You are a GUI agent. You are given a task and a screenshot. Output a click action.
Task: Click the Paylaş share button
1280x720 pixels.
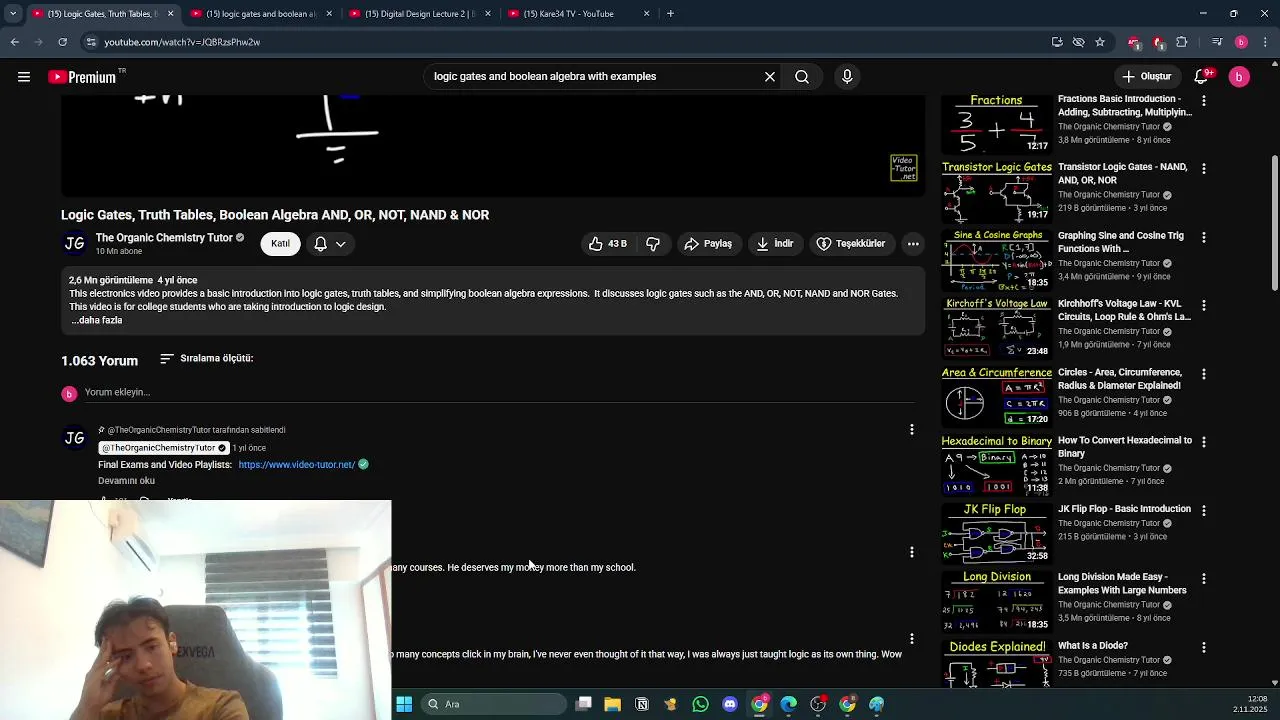tap(708, 244)
